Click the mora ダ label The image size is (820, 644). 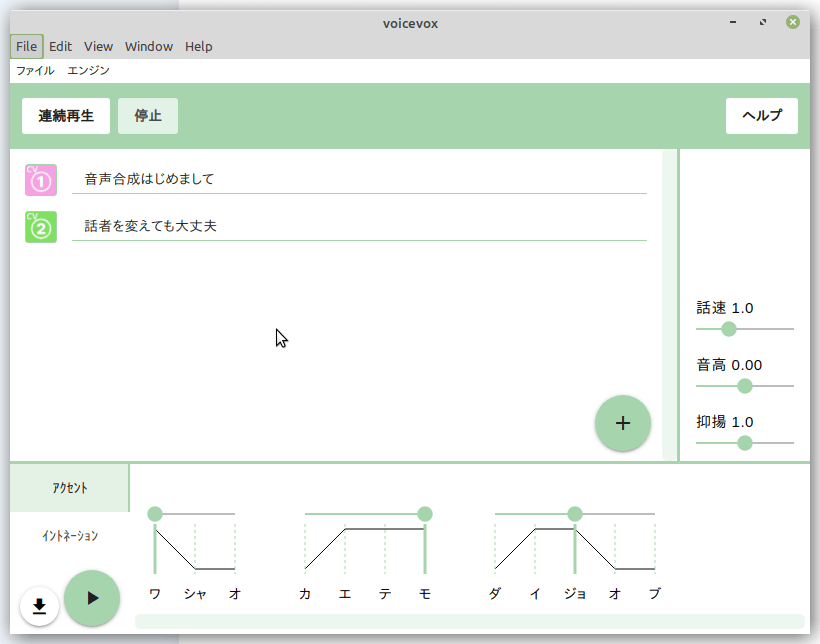(495, 594)
